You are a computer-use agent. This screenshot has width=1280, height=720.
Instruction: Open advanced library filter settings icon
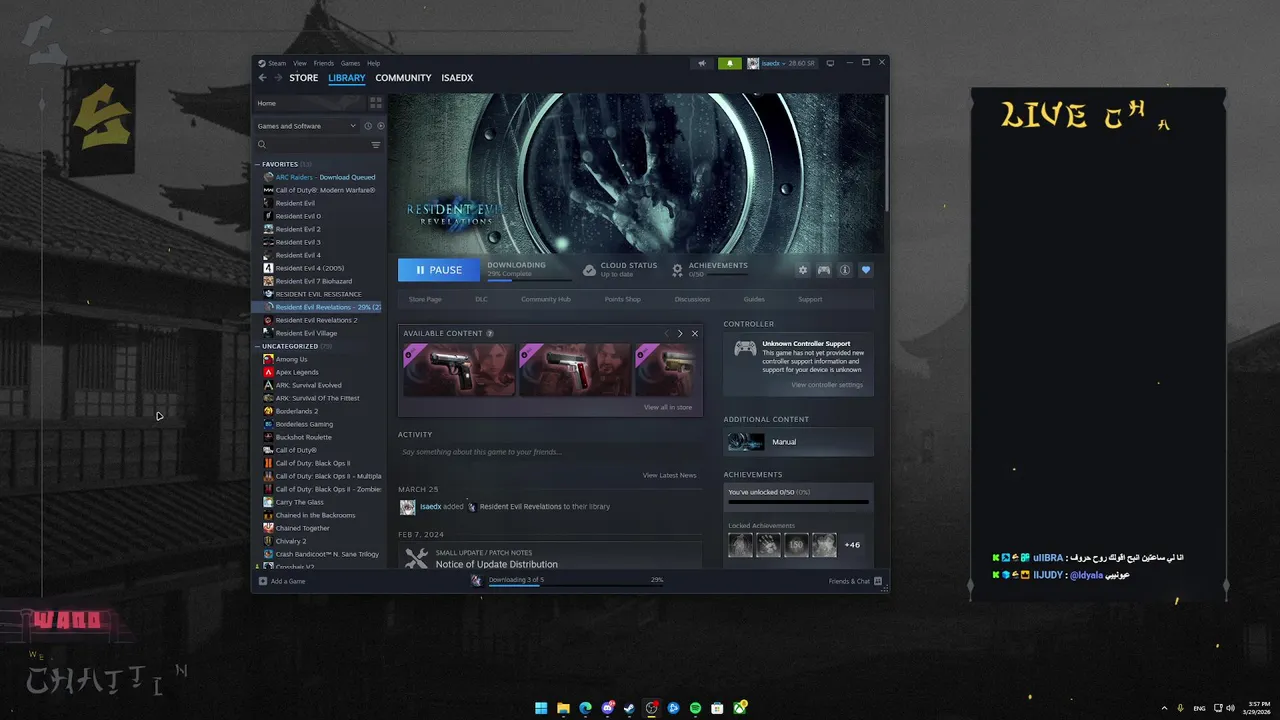coord(376,145)
